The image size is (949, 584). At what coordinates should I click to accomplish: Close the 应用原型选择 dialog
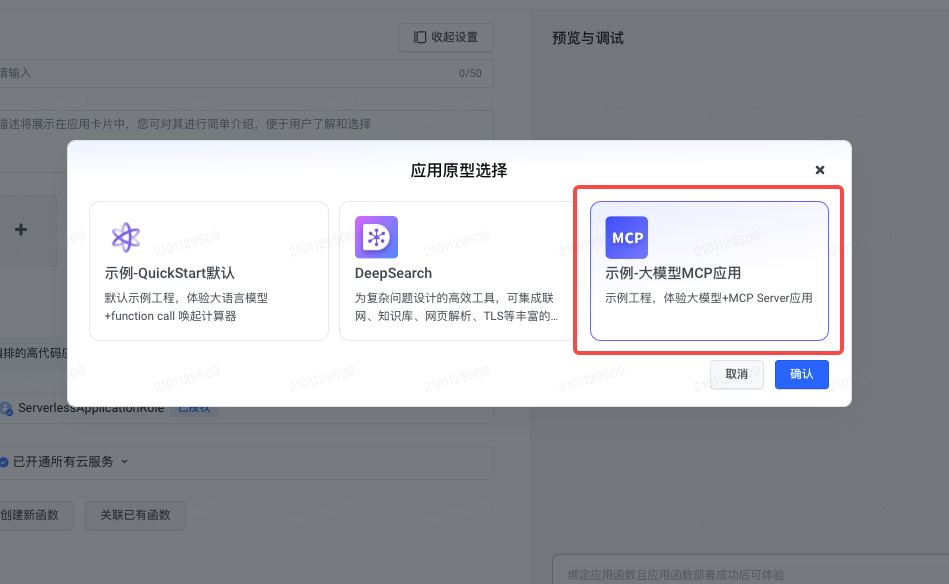coord(819,170)
